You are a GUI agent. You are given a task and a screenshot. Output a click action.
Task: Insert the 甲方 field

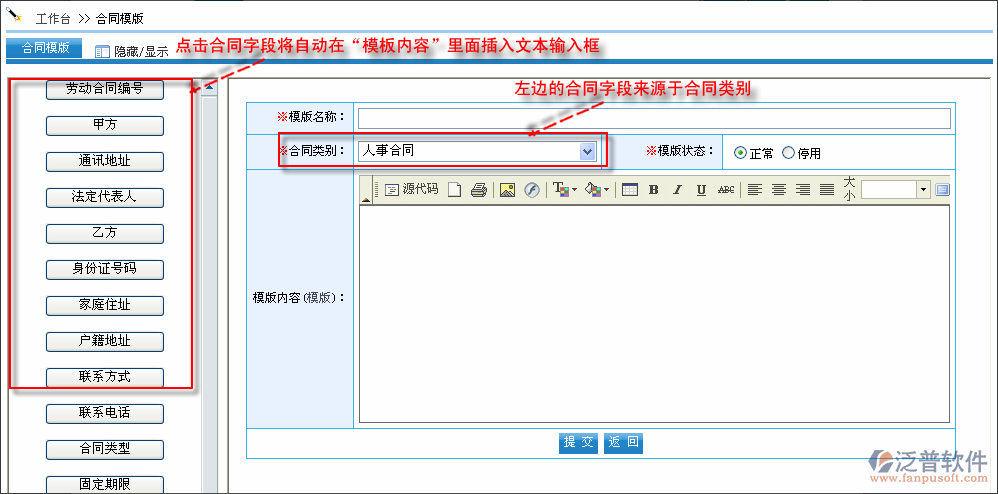(x=105, y=125)
